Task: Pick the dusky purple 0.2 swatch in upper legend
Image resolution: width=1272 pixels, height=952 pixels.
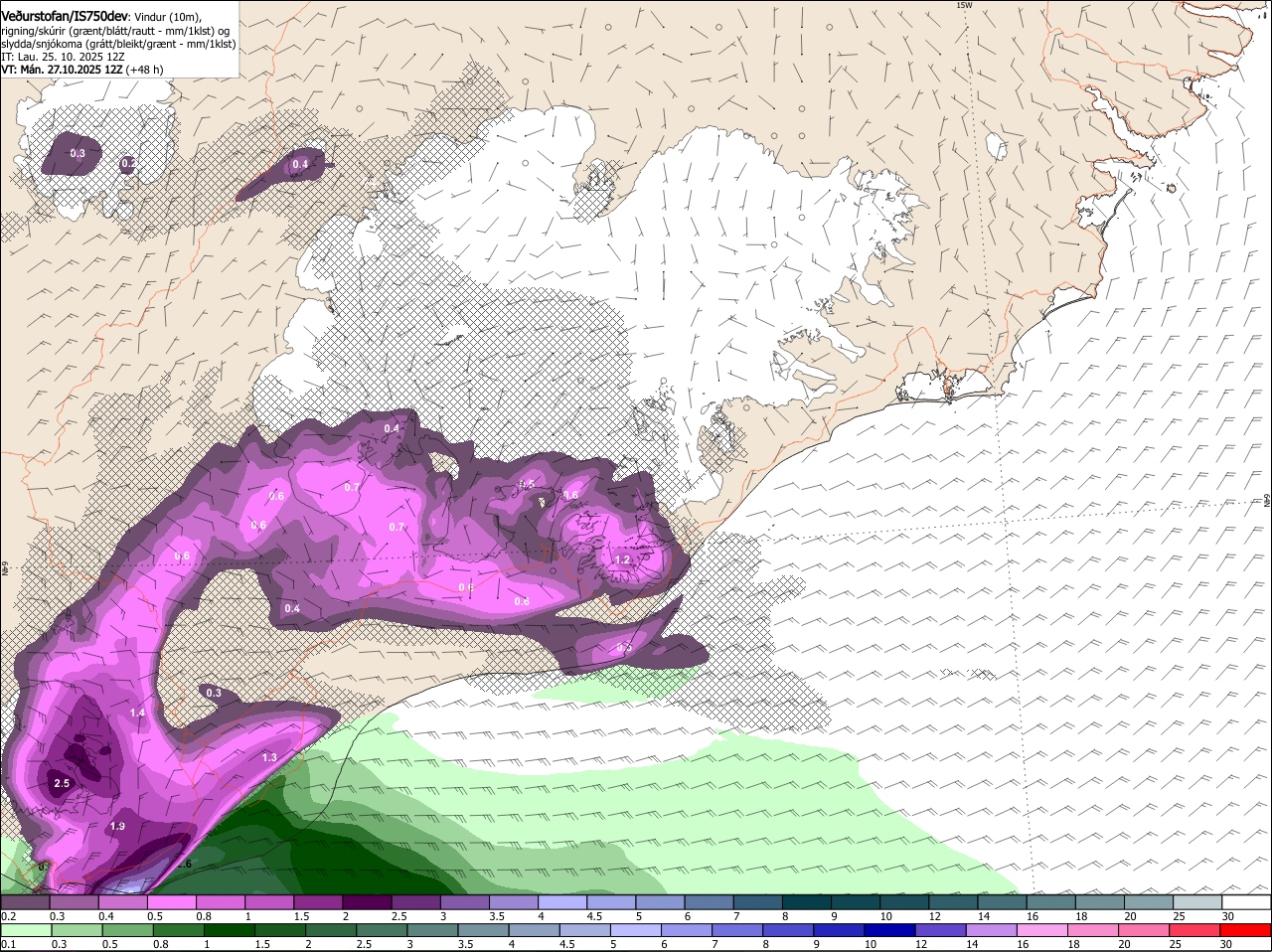Action: coord(25,902)
